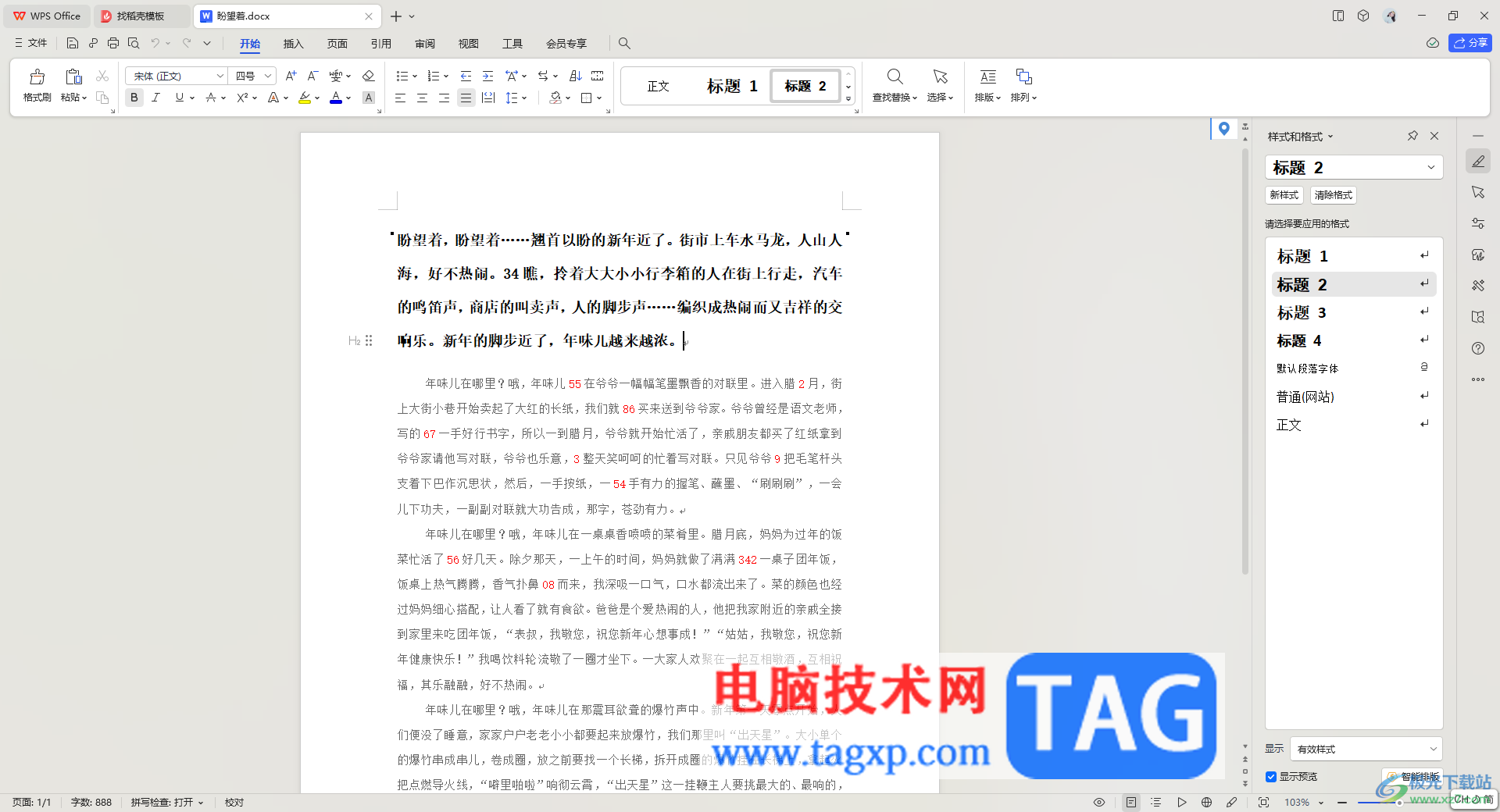
Task: Apply 标题 1 style from the ribbon gallery
Action: [x=732, y=86]
